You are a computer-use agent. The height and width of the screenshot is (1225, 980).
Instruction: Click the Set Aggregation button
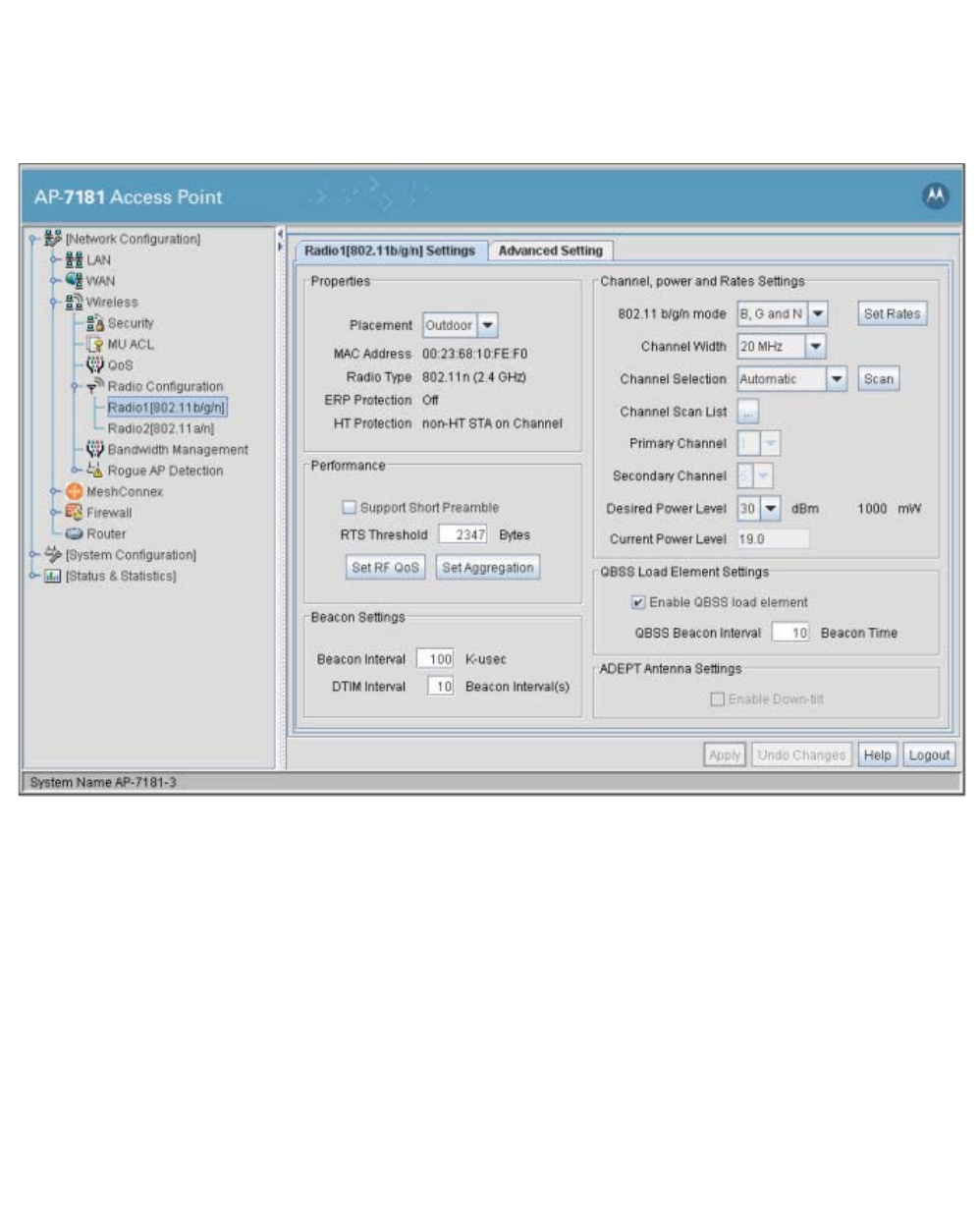pos(488,568)
